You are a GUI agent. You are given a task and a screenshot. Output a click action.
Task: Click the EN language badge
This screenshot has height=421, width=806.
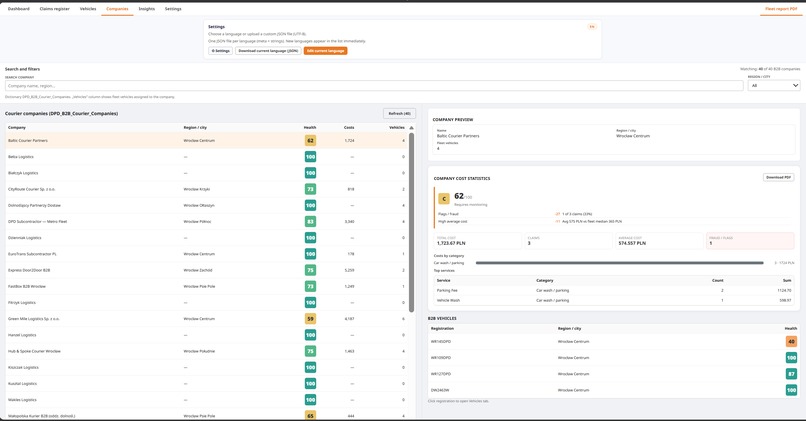point(592,27)
